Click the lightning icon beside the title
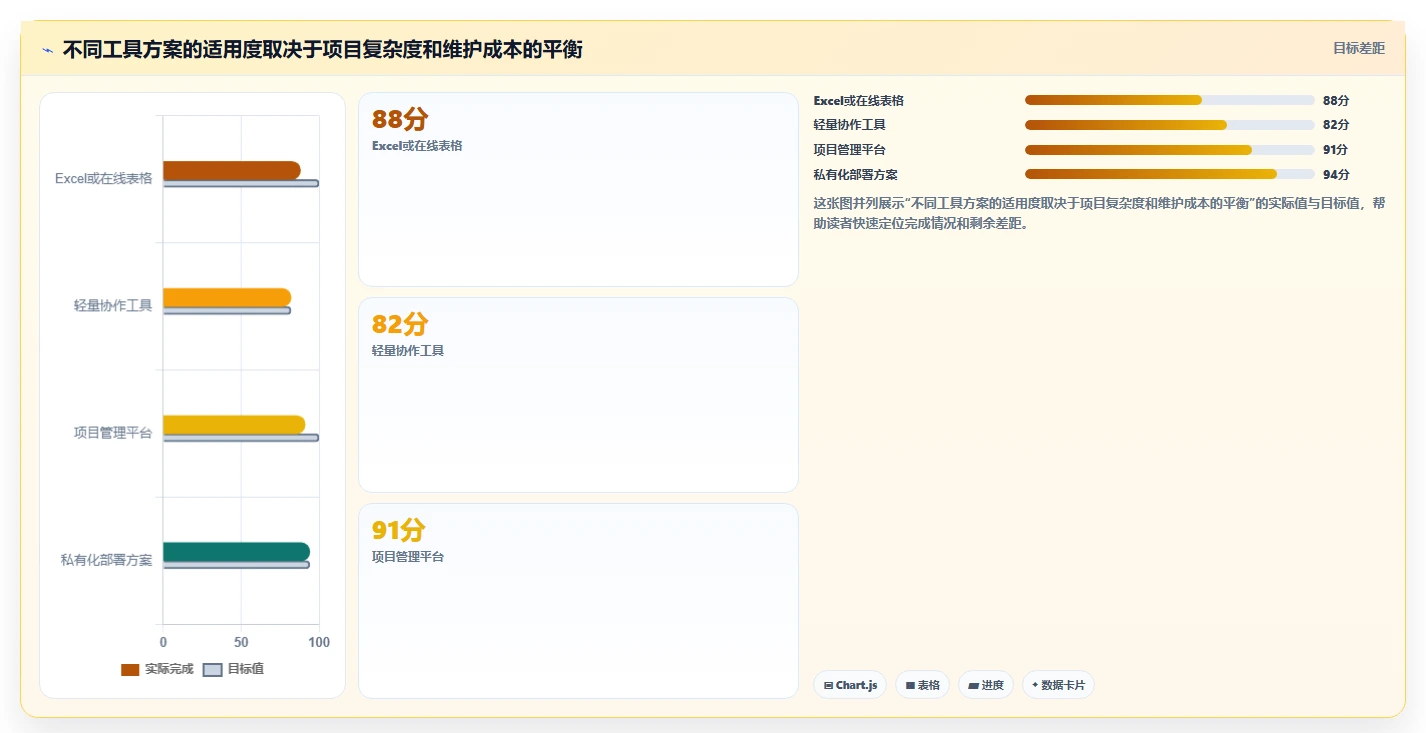The image size is (1426, 733). (x=47, y=50)
